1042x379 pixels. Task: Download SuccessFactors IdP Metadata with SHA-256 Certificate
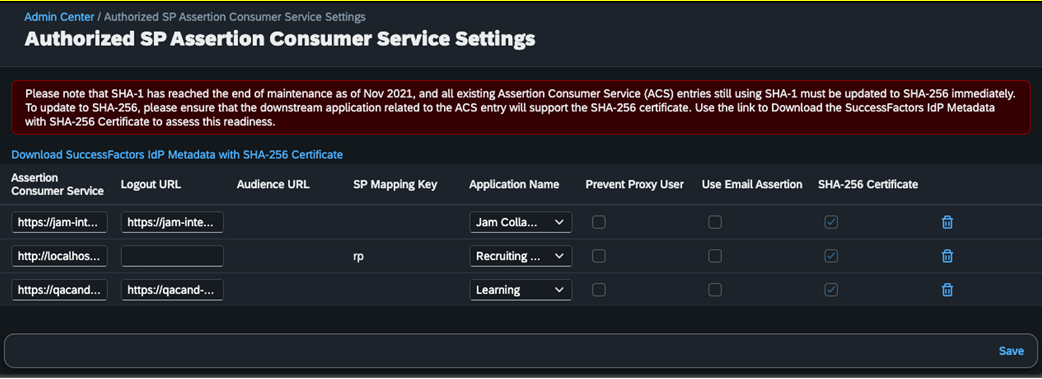pyautogui.click(x=177, y=154)
